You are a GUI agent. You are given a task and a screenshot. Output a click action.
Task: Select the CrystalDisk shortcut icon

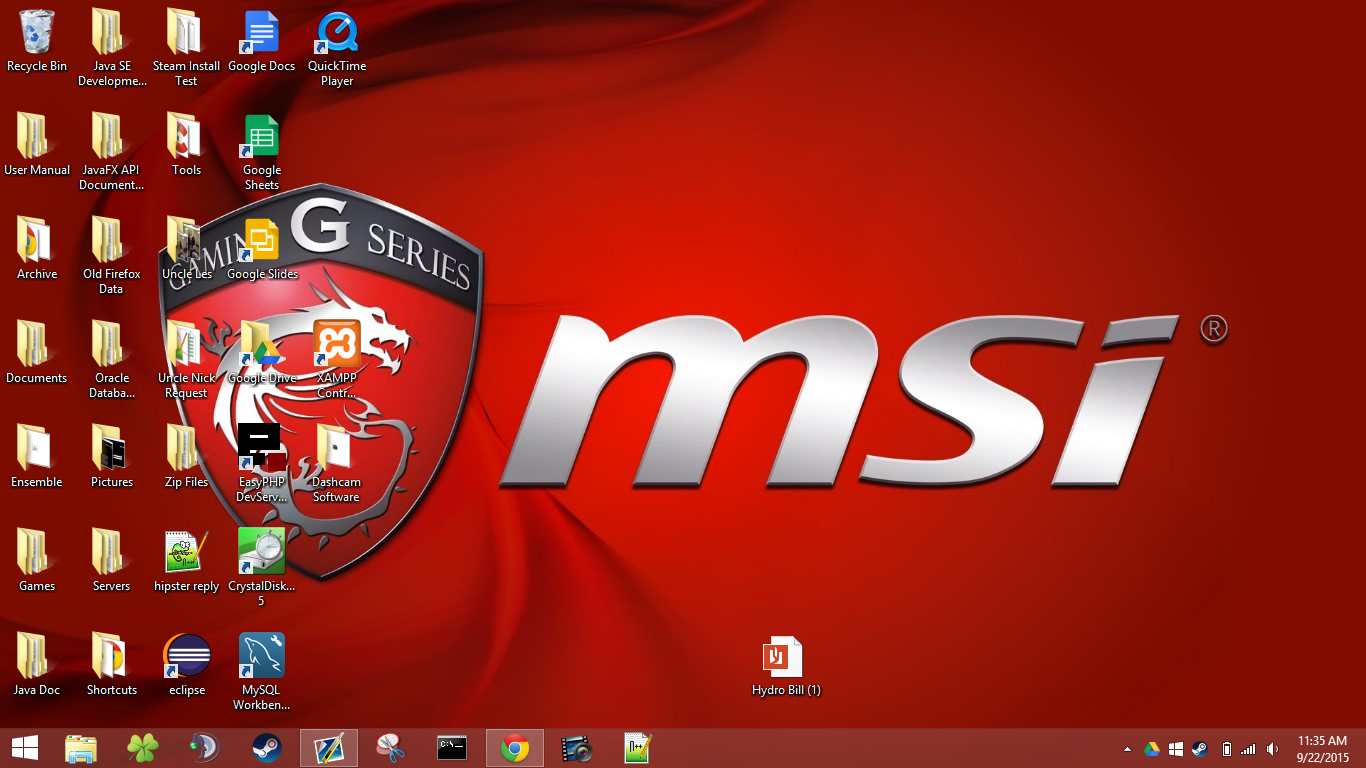click(262, 568)
